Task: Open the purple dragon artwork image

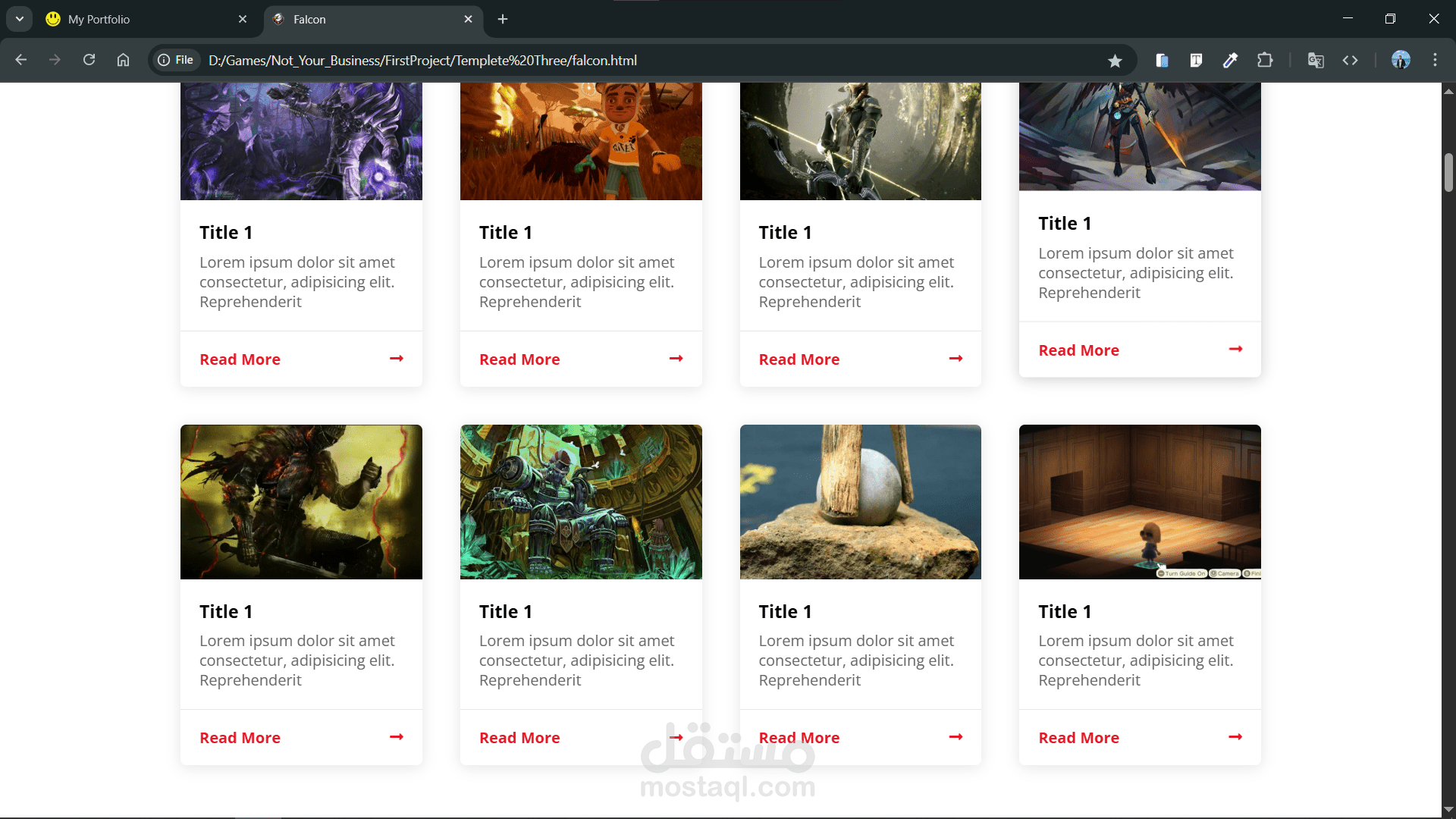Action: 301,141
